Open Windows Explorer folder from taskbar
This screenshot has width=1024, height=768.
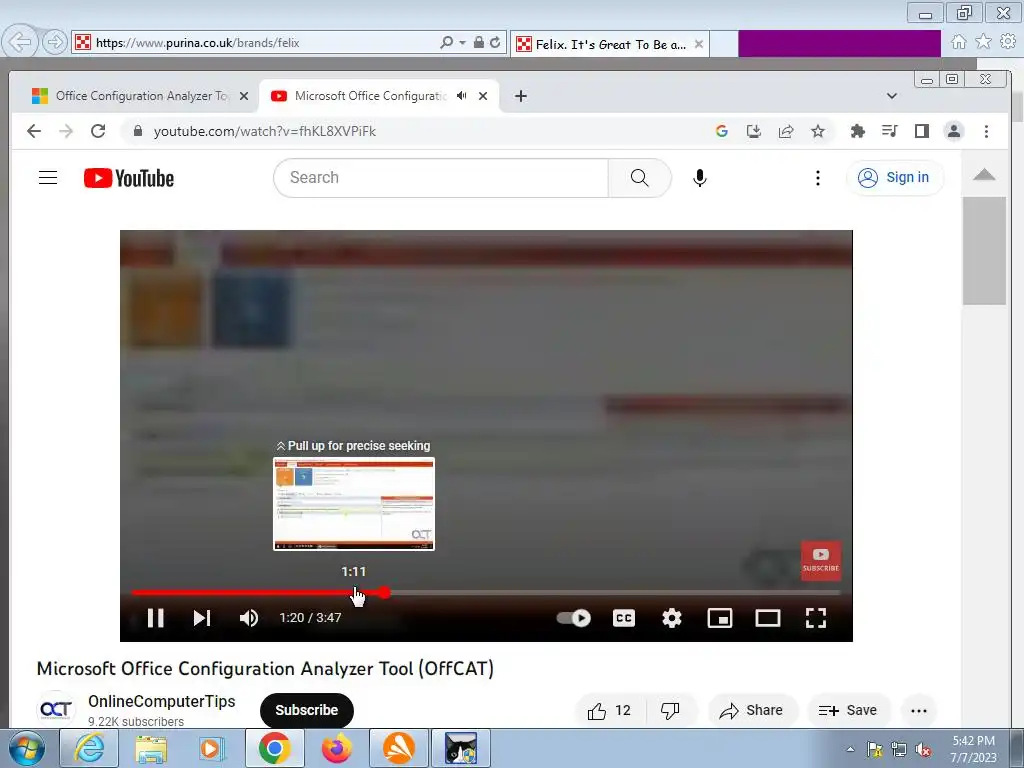tap(151, 748)
